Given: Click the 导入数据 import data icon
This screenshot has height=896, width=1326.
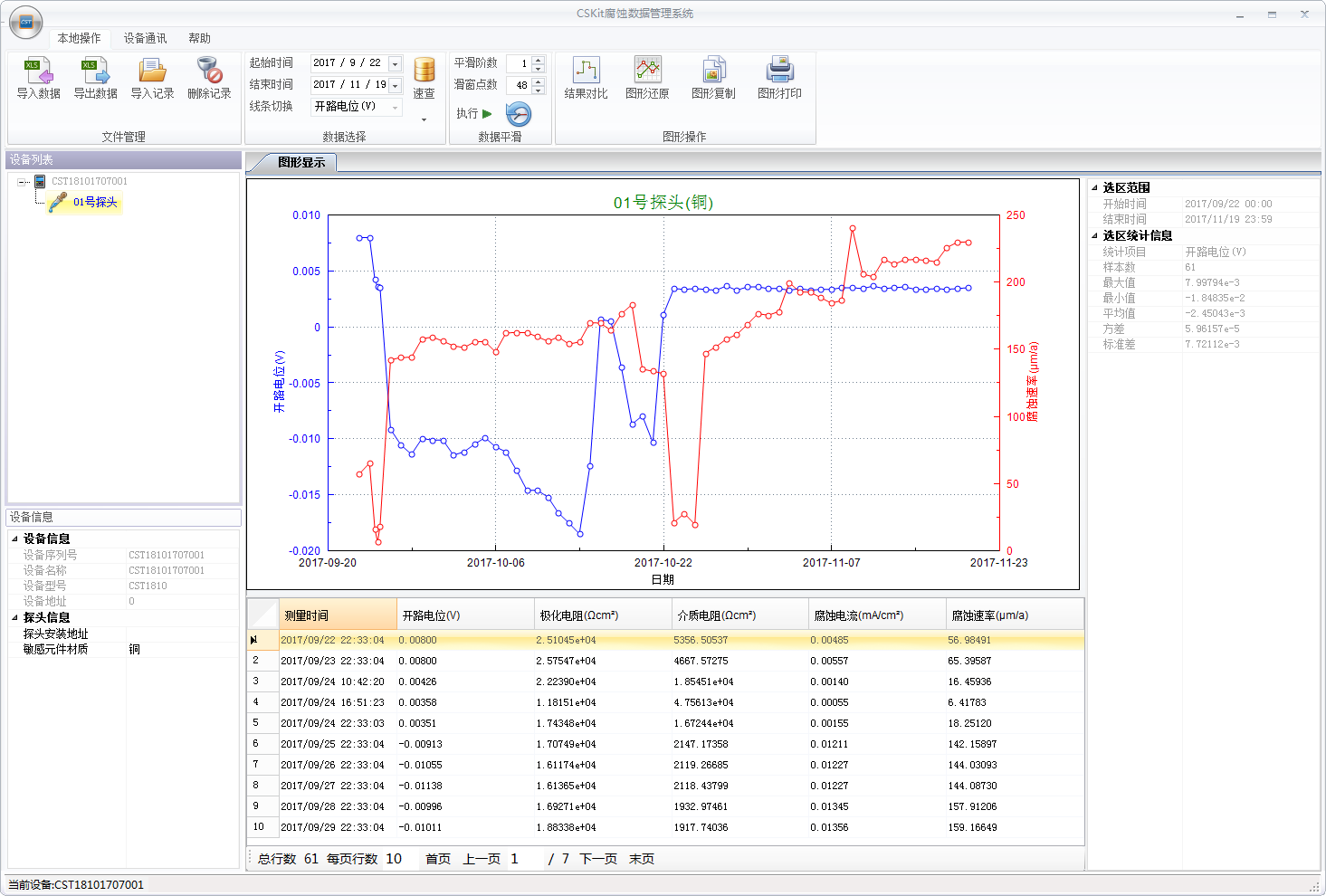Looking at the screenshot, I should coord(38,71).
